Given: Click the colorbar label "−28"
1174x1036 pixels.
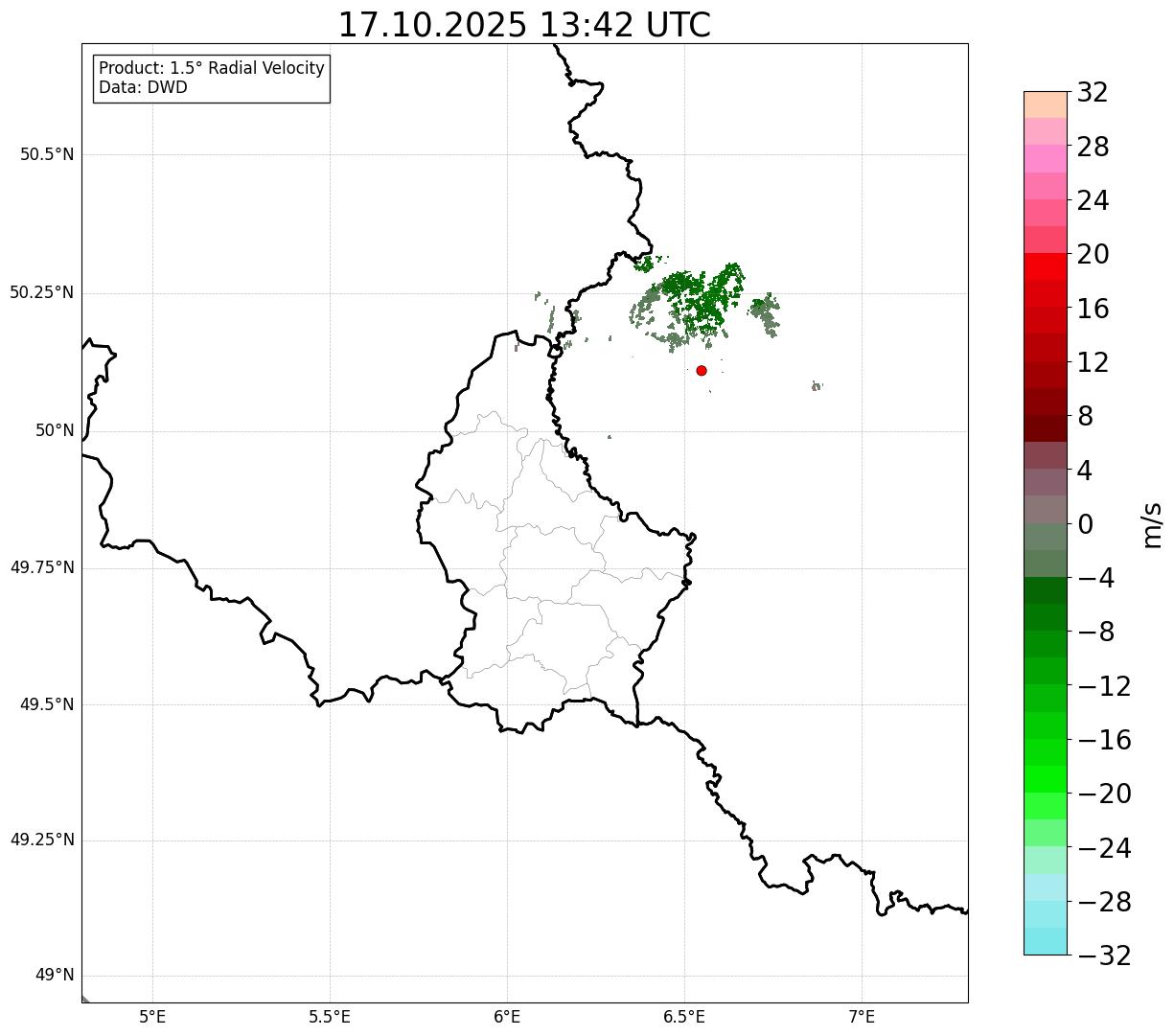Looking at the screenshot, I should click(1104, 902).
